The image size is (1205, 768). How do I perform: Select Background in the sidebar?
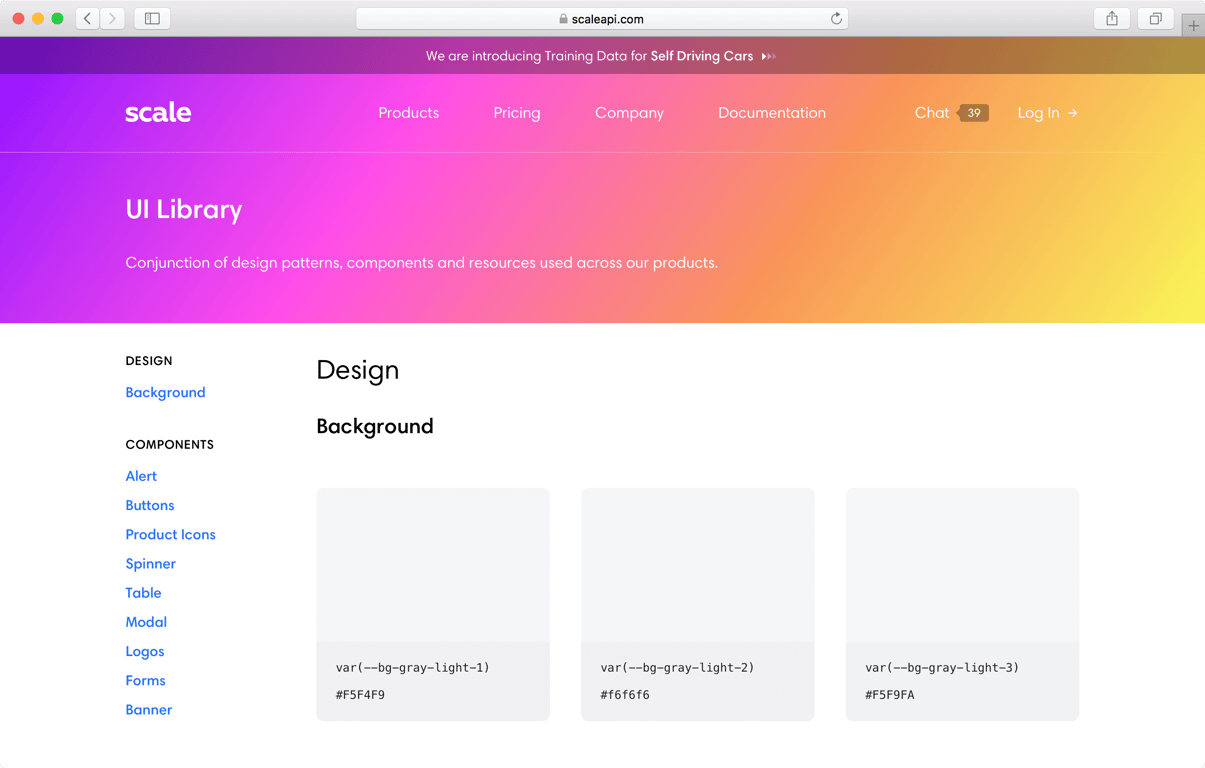tap(165, 392)
